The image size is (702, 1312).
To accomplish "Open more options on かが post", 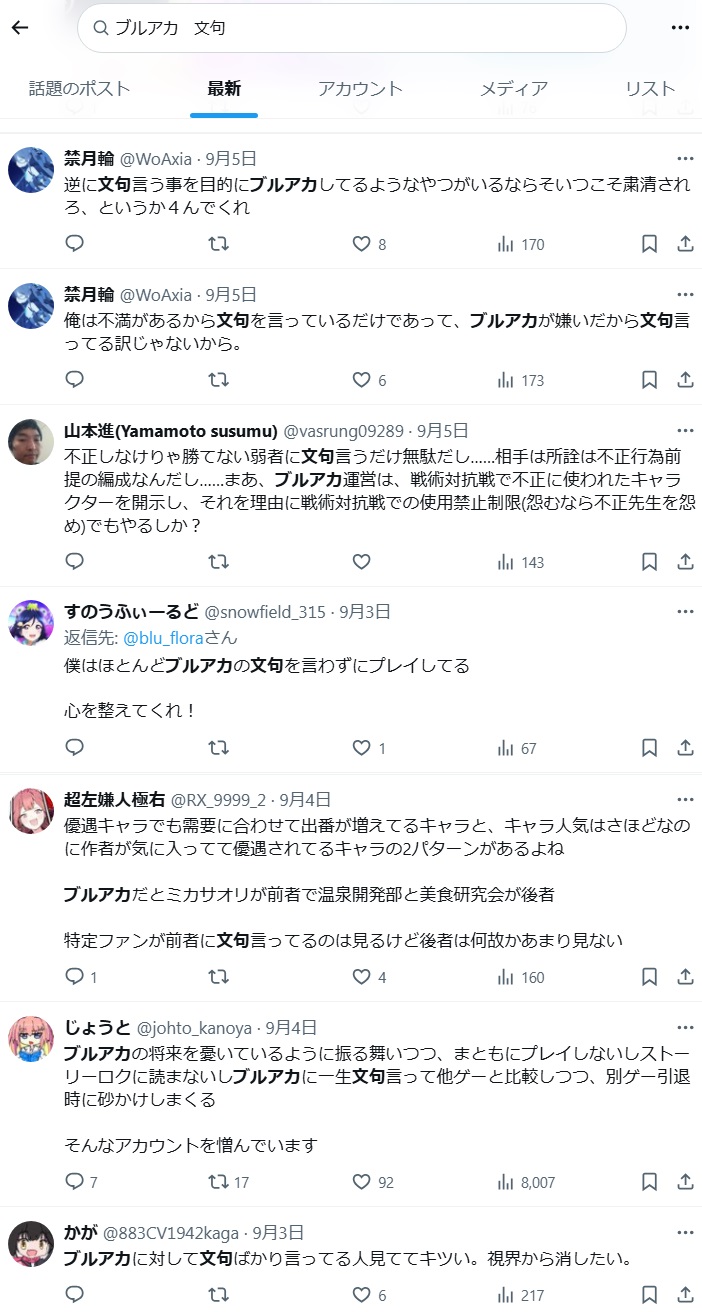I will coord(685,1232).
